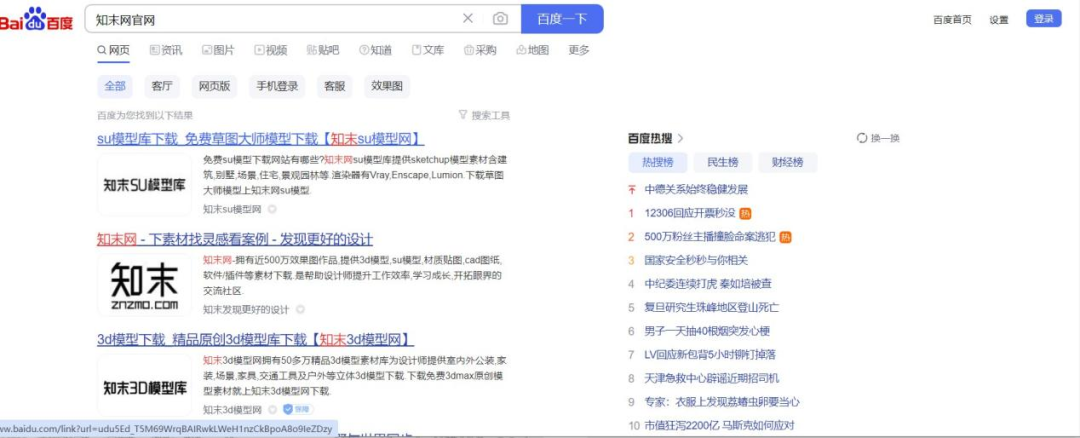This screenshot has height=438, width=1080.
Task: Open hot topic 天津急救中心辟谣近期招司机
Action: [712, 378]
